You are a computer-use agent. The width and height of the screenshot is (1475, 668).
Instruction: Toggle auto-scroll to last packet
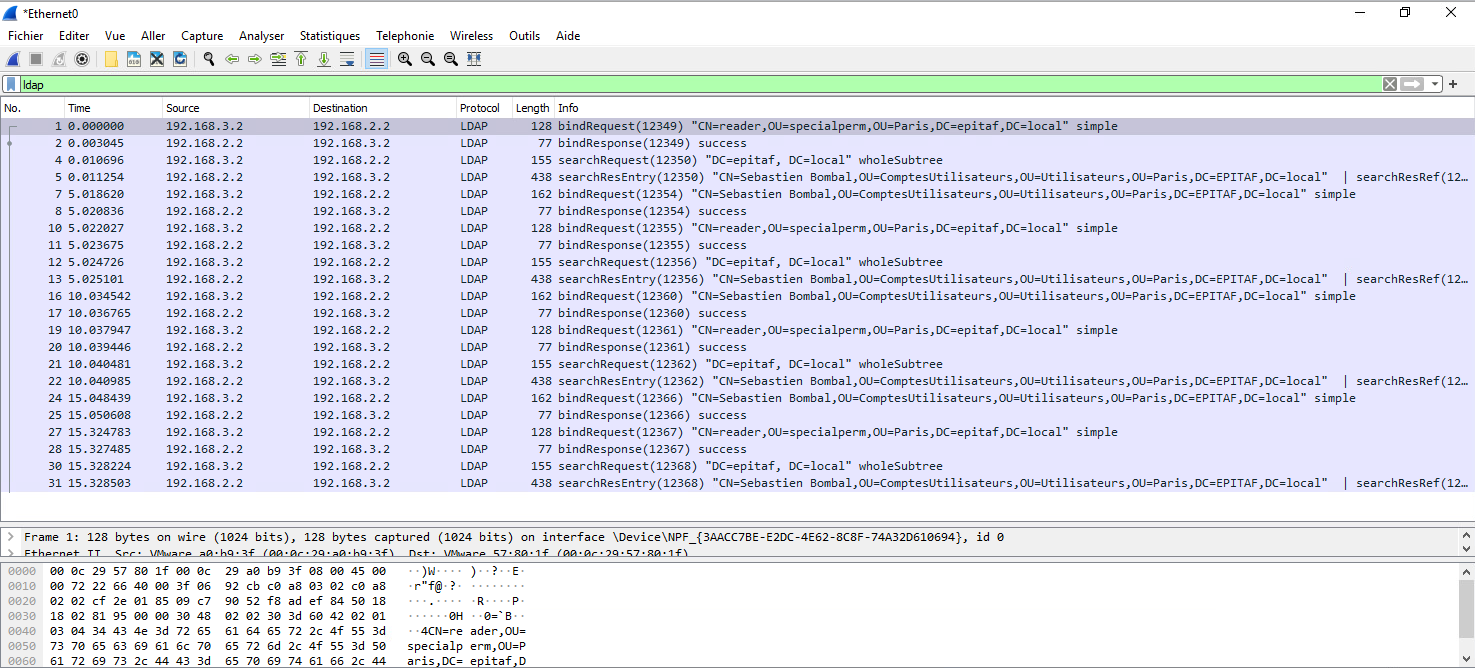tap(347, 59)
